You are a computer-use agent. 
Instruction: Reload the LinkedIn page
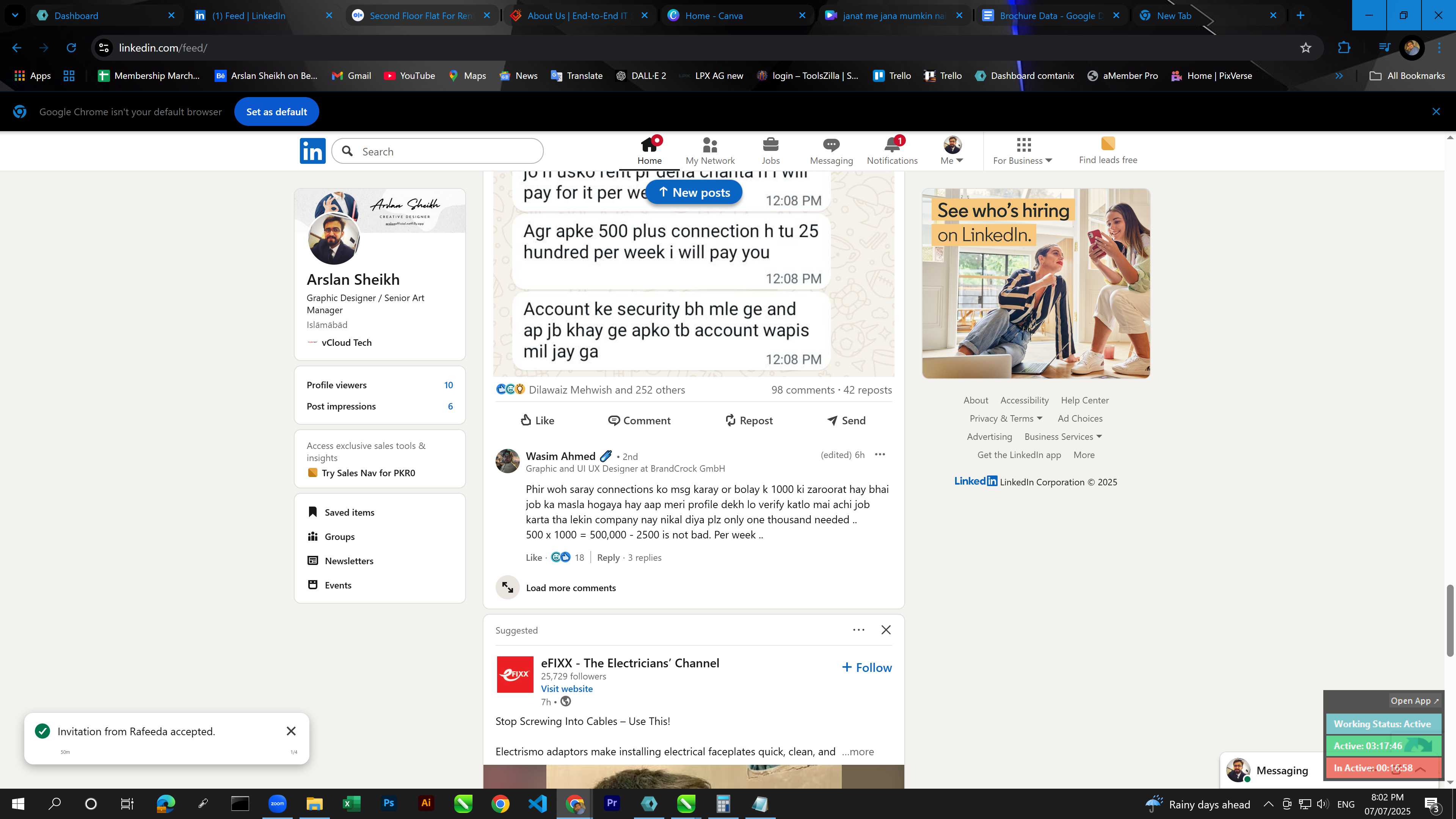coord(71,48)
